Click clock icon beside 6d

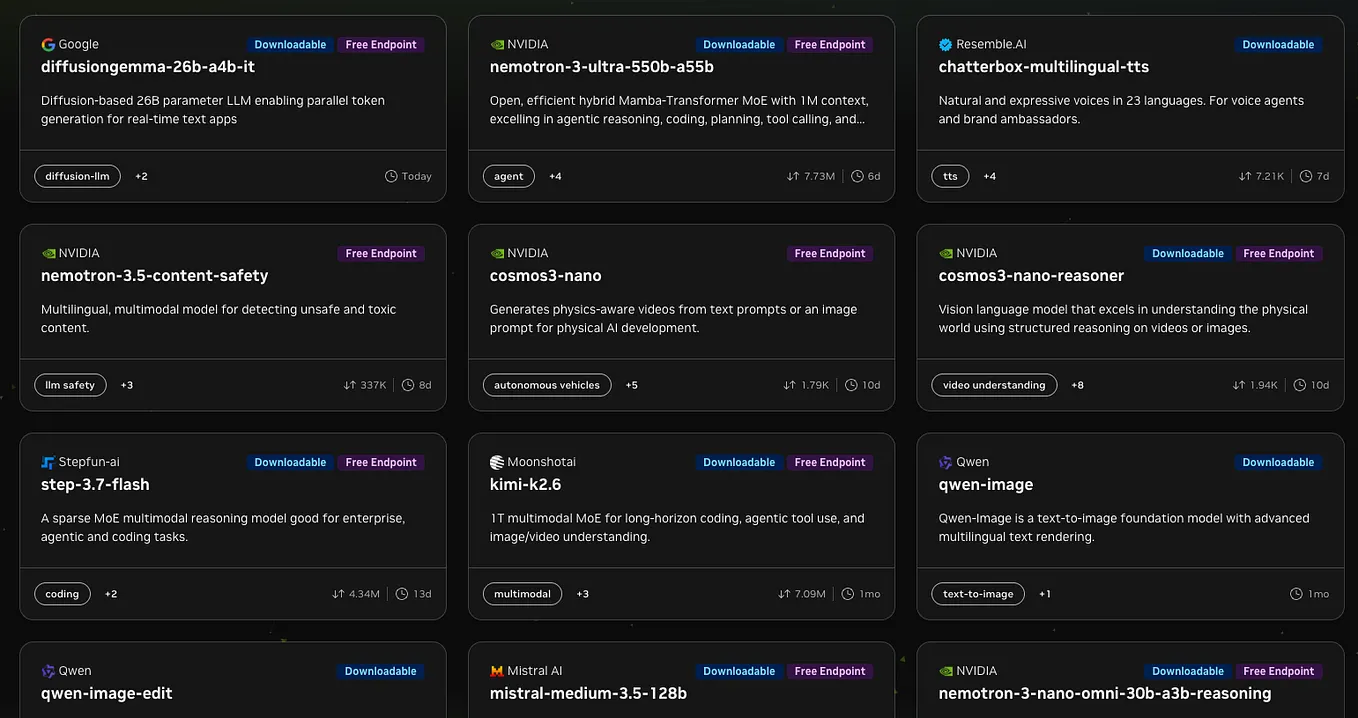857,176
